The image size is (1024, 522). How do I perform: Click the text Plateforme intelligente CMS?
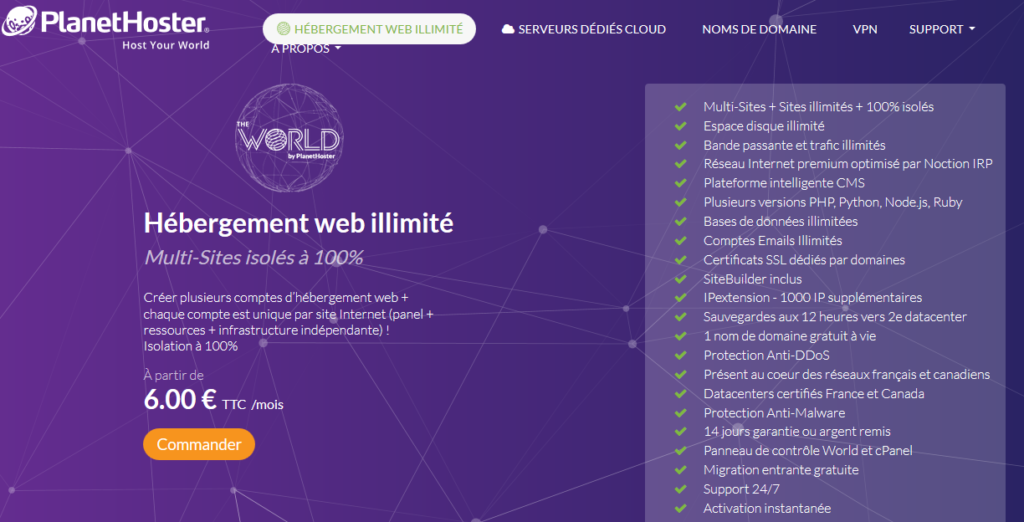click(x=784, y=183)
